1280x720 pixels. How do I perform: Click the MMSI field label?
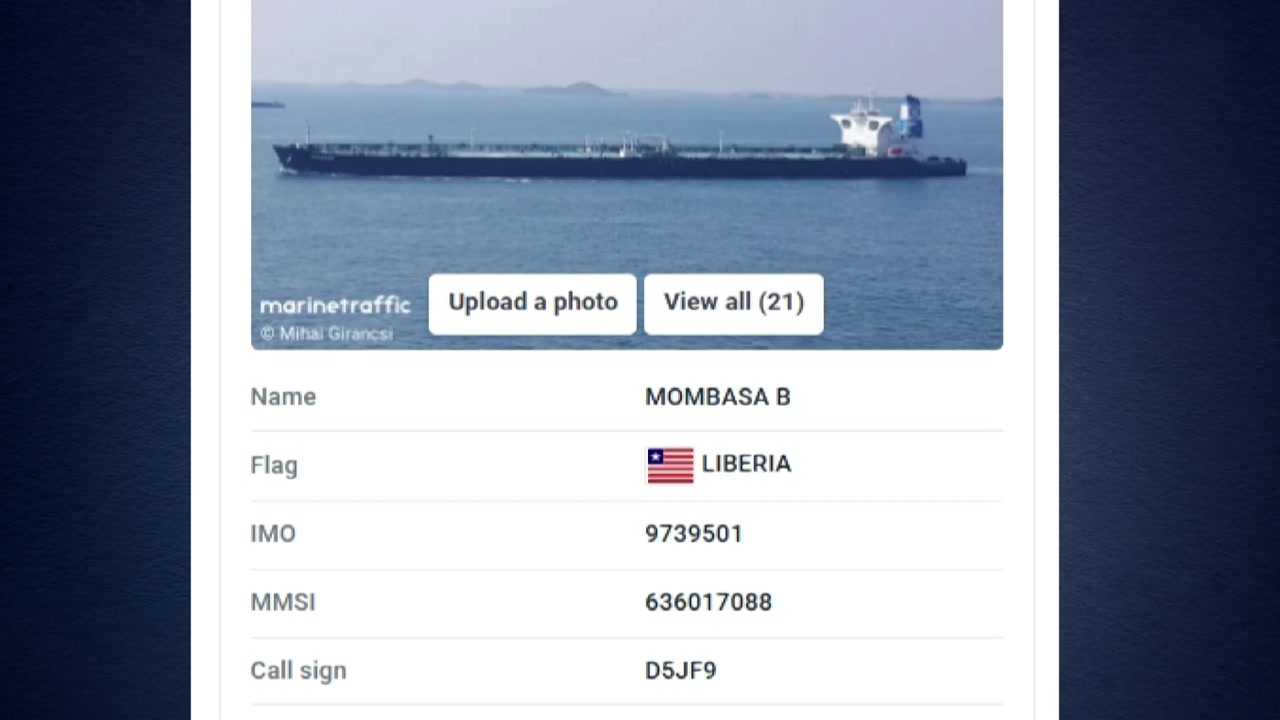tap(283, 602)
